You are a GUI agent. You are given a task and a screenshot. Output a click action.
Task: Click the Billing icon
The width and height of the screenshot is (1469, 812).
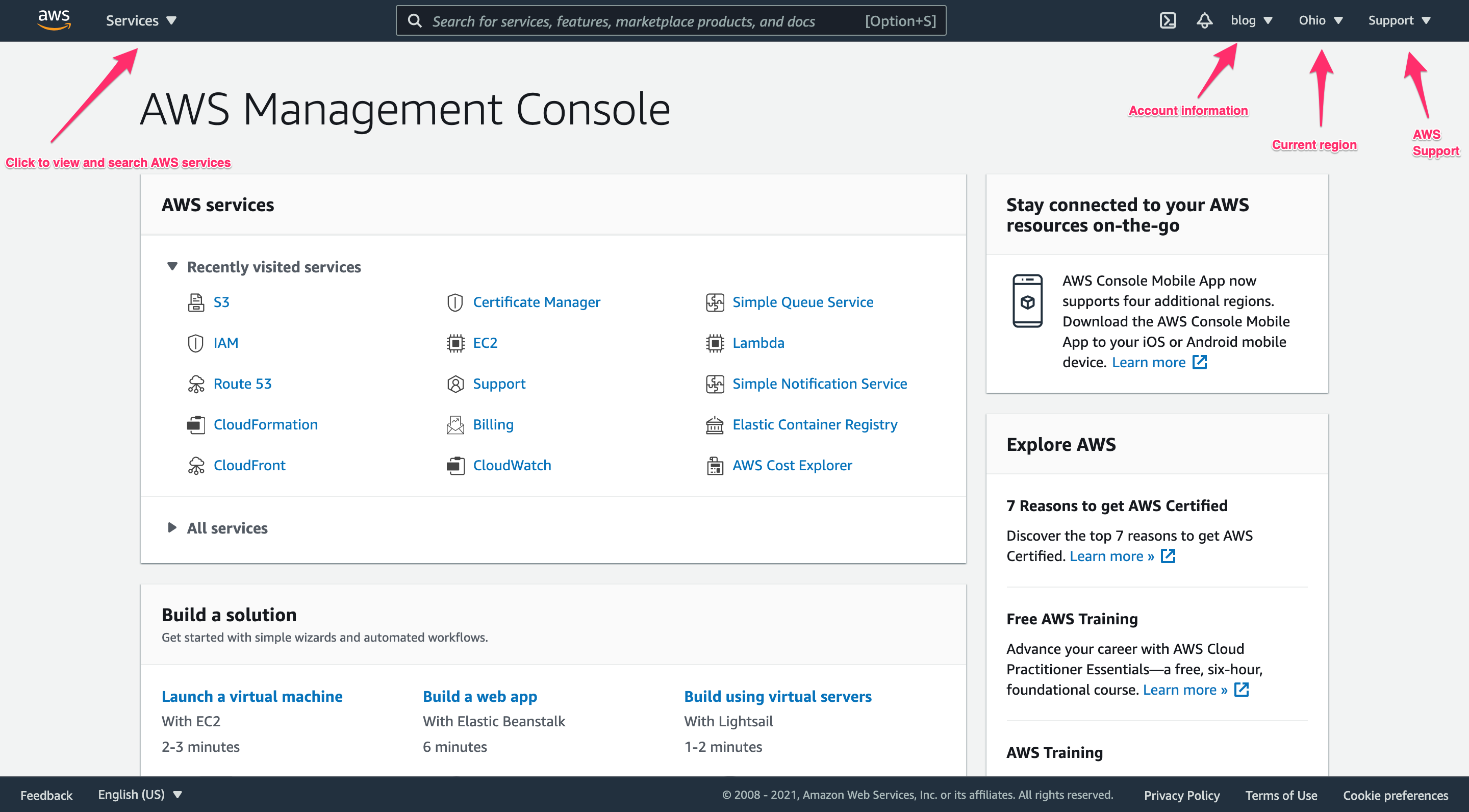(x=455, y=425)
